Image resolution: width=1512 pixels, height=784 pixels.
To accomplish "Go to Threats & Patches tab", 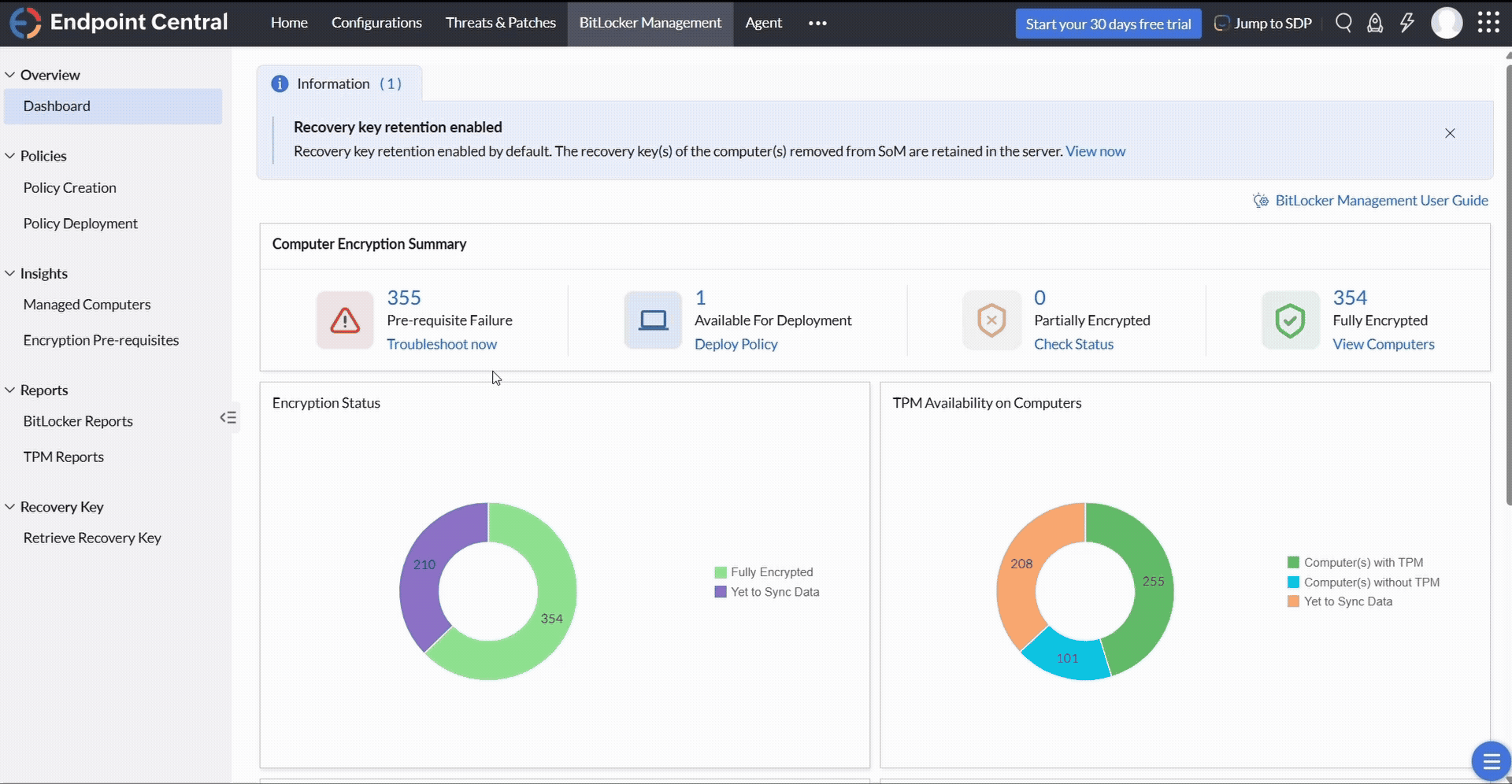I will tap(501, 23).
